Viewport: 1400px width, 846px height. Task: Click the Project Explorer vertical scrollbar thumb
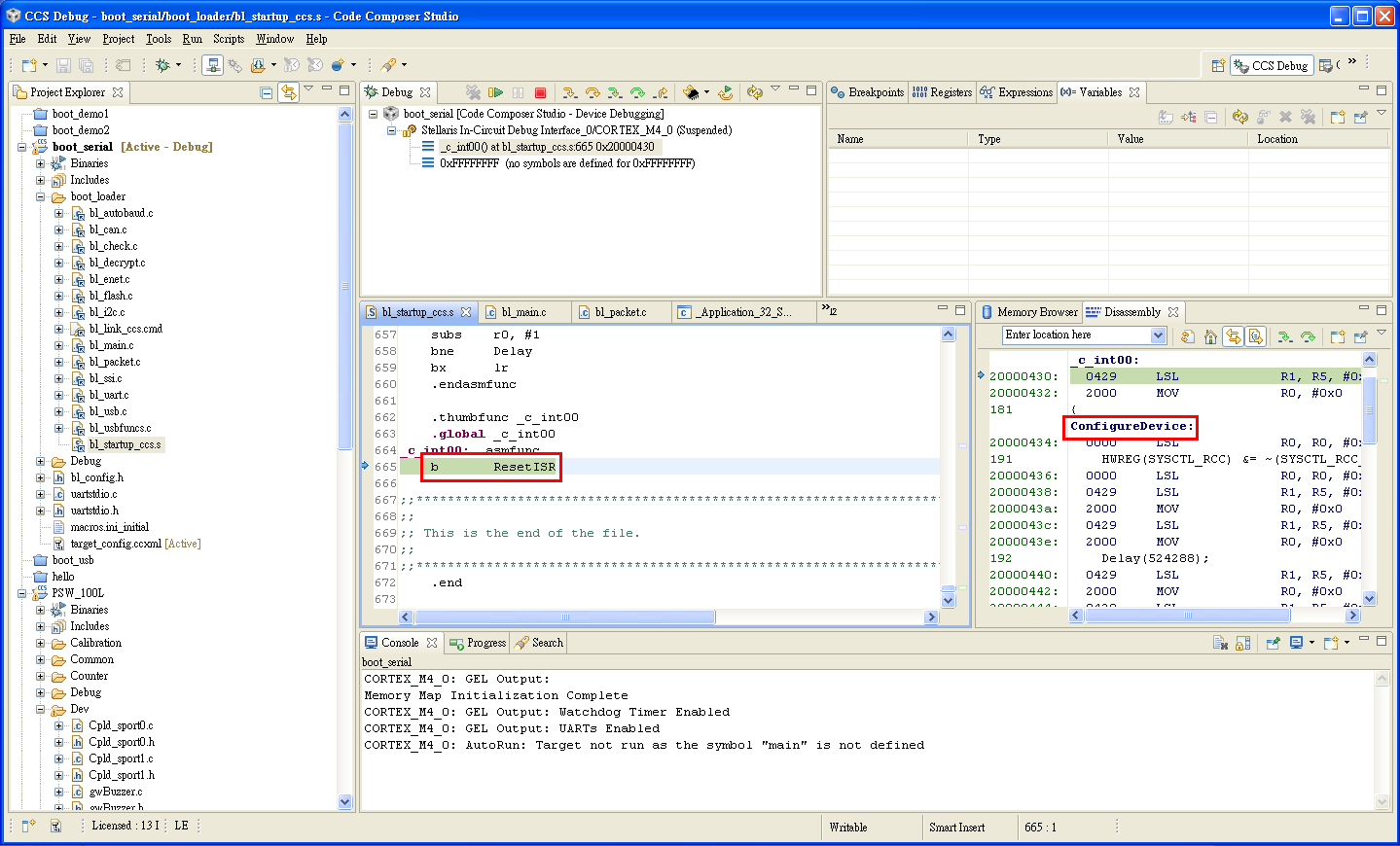pyautogui.click(x=344, y=286)
